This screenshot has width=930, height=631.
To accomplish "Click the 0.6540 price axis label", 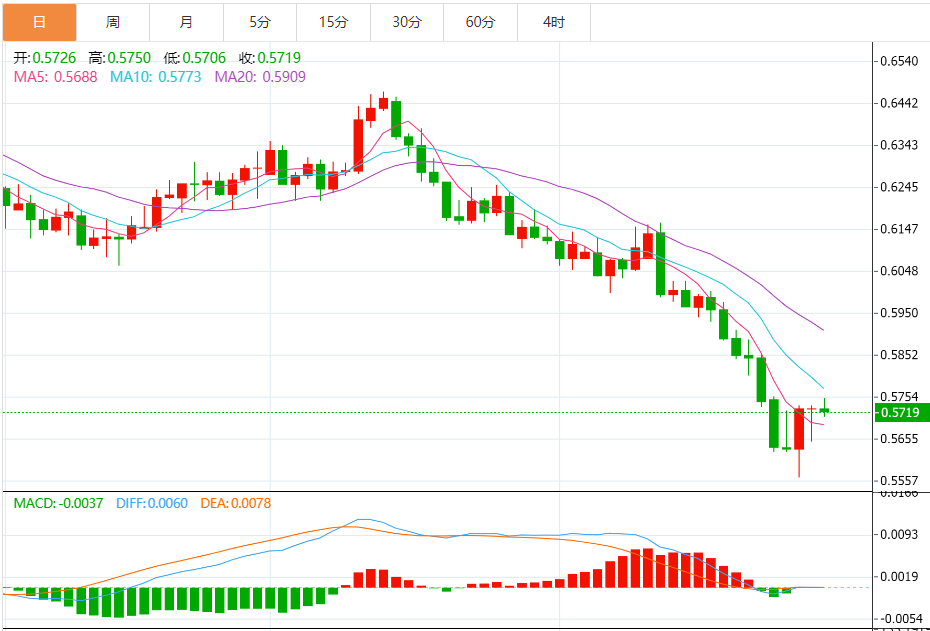I will tap(900, 61).
